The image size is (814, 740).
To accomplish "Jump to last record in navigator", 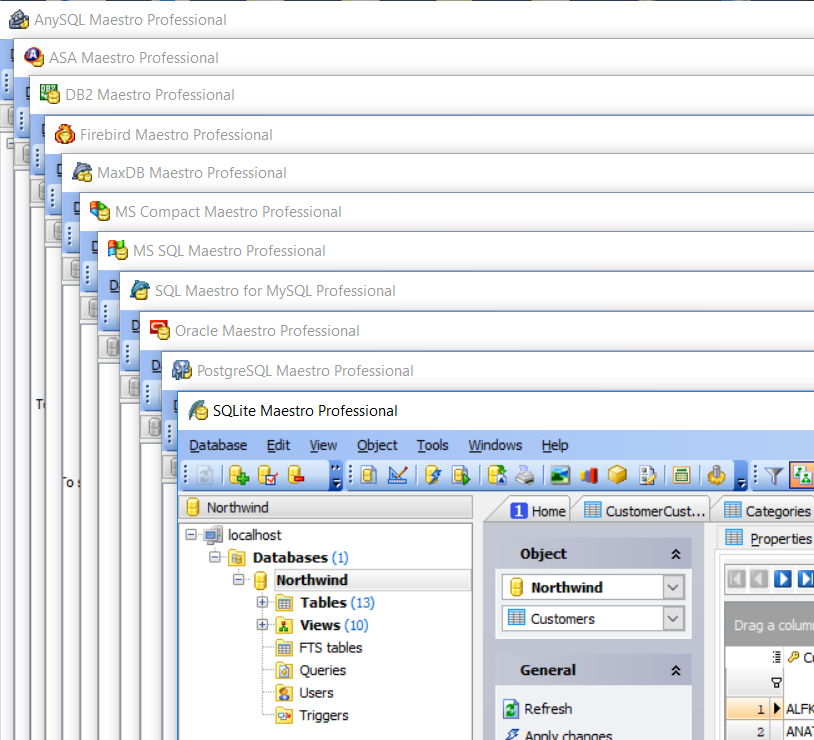I will click(805, 578).
